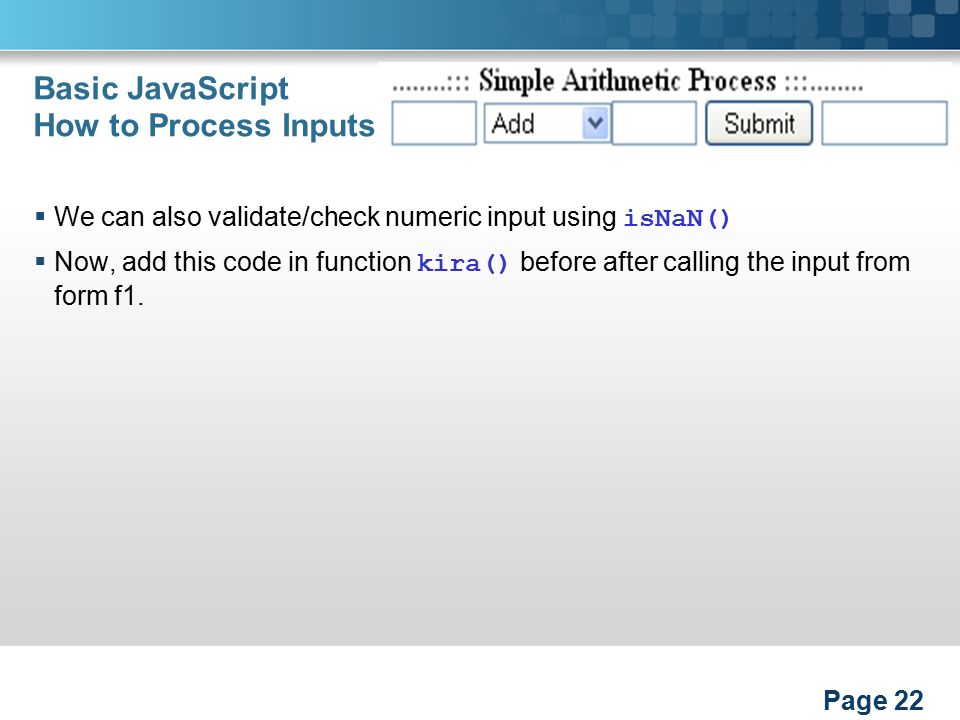Click the 'Basic JavaScript' title line
The image size is (960, 720).
[161, 89]
